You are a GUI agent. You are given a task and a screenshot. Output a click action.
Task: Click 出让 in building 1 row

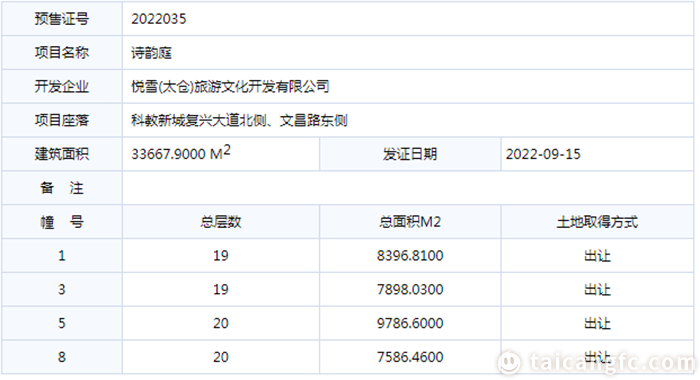597,256
